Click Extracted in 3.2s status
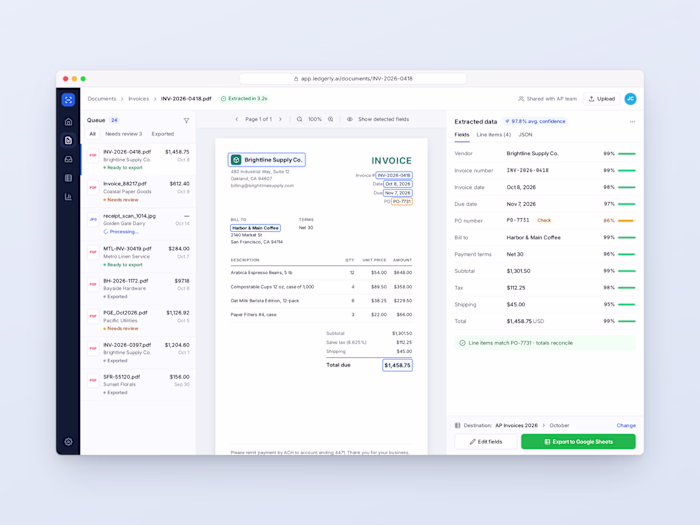Screen dimensions: 700x525 (244, 99)
